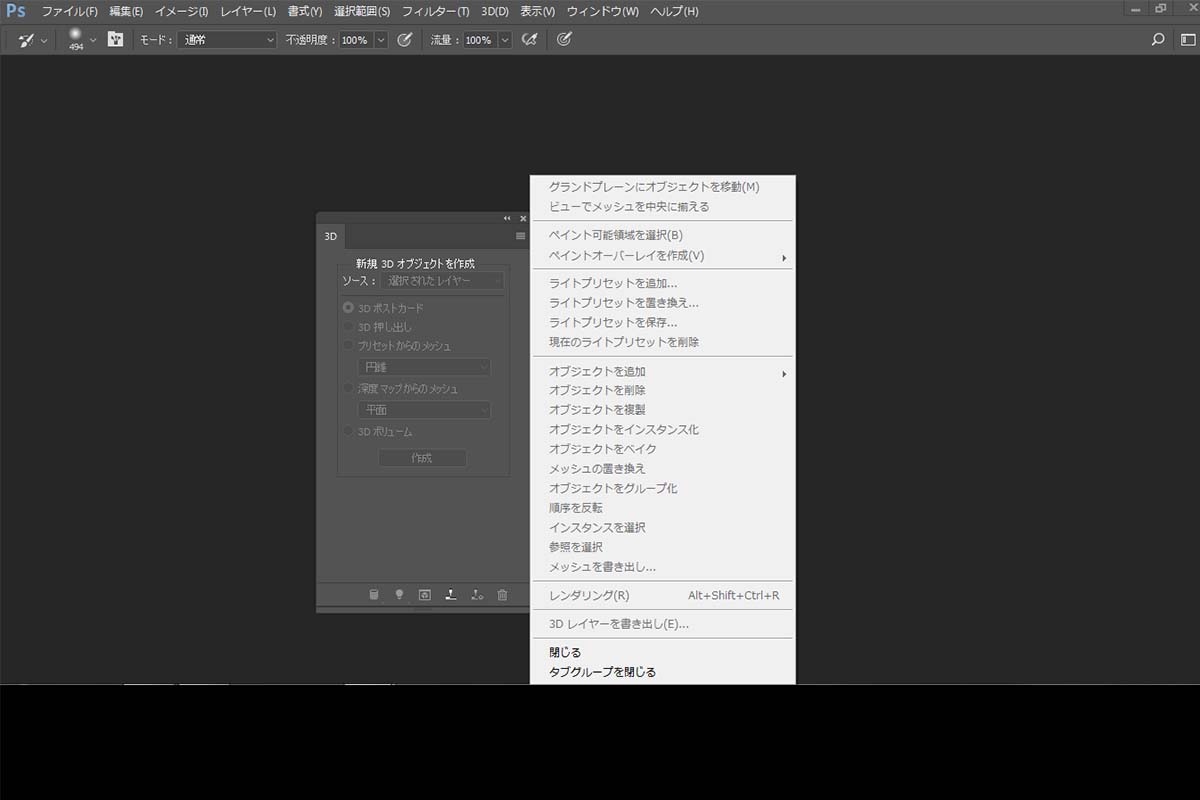
Task: Expand the オブジェクトを追加 submenu
Action: point(663,371)
